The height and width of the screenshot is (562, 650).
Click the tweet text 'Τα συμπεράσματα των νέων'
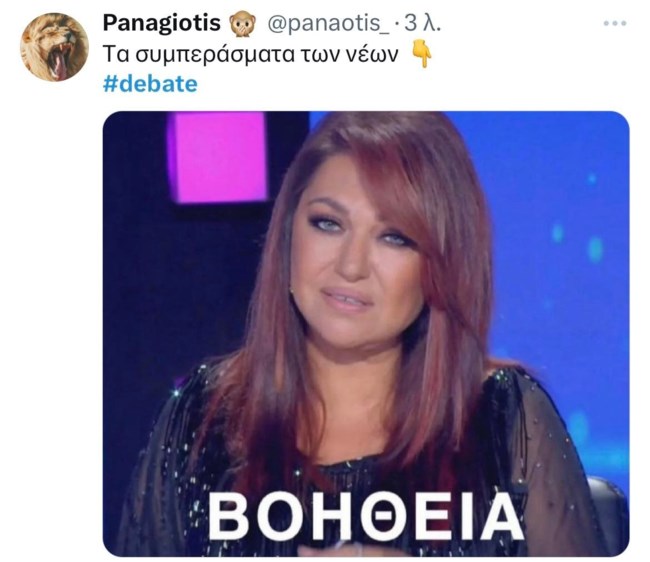(x=250, y=54)
